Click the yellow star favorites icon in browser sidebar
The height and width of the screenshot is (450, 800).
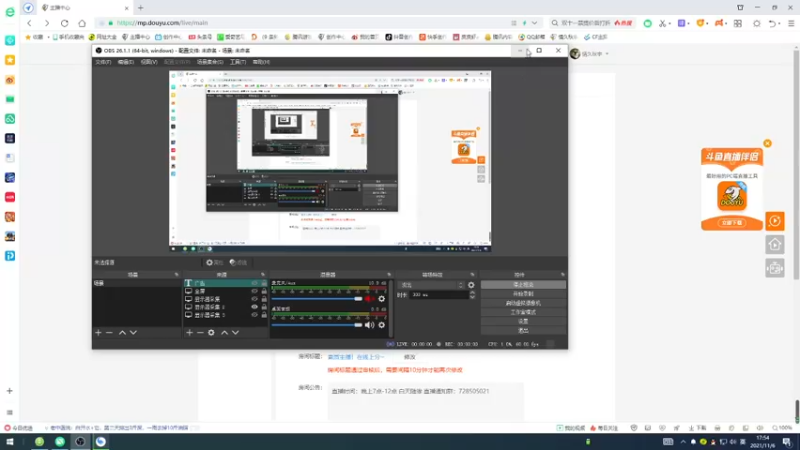pos(10,60)
